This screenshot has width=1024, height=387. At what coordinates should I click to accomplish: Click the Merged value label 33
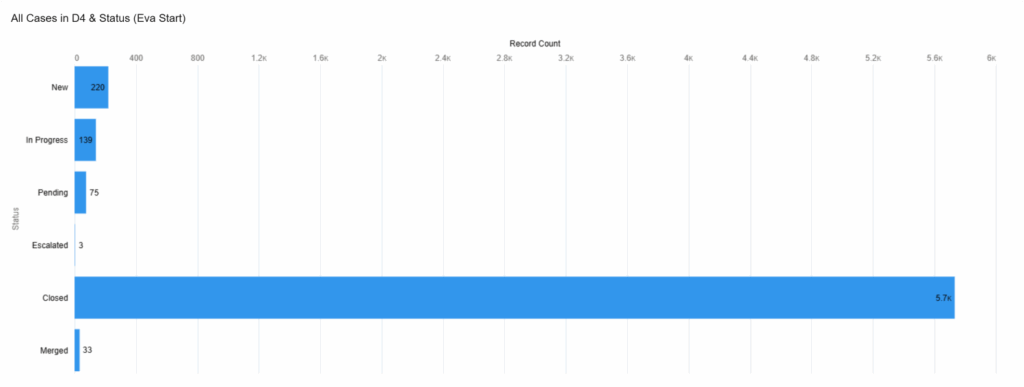click(x=88, y=350)
